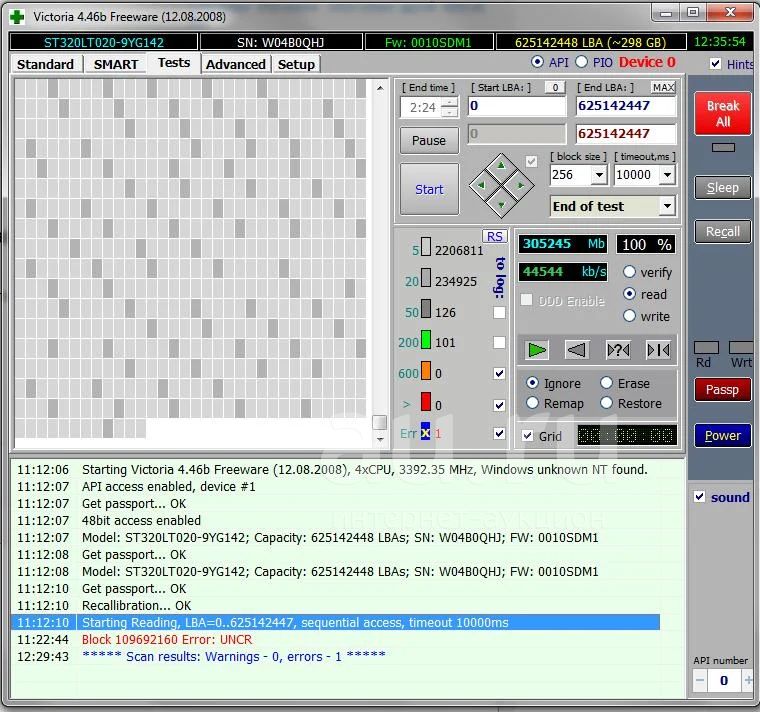
Task: Select the highlighted Starting Reading log line
Action: [335, 622]
